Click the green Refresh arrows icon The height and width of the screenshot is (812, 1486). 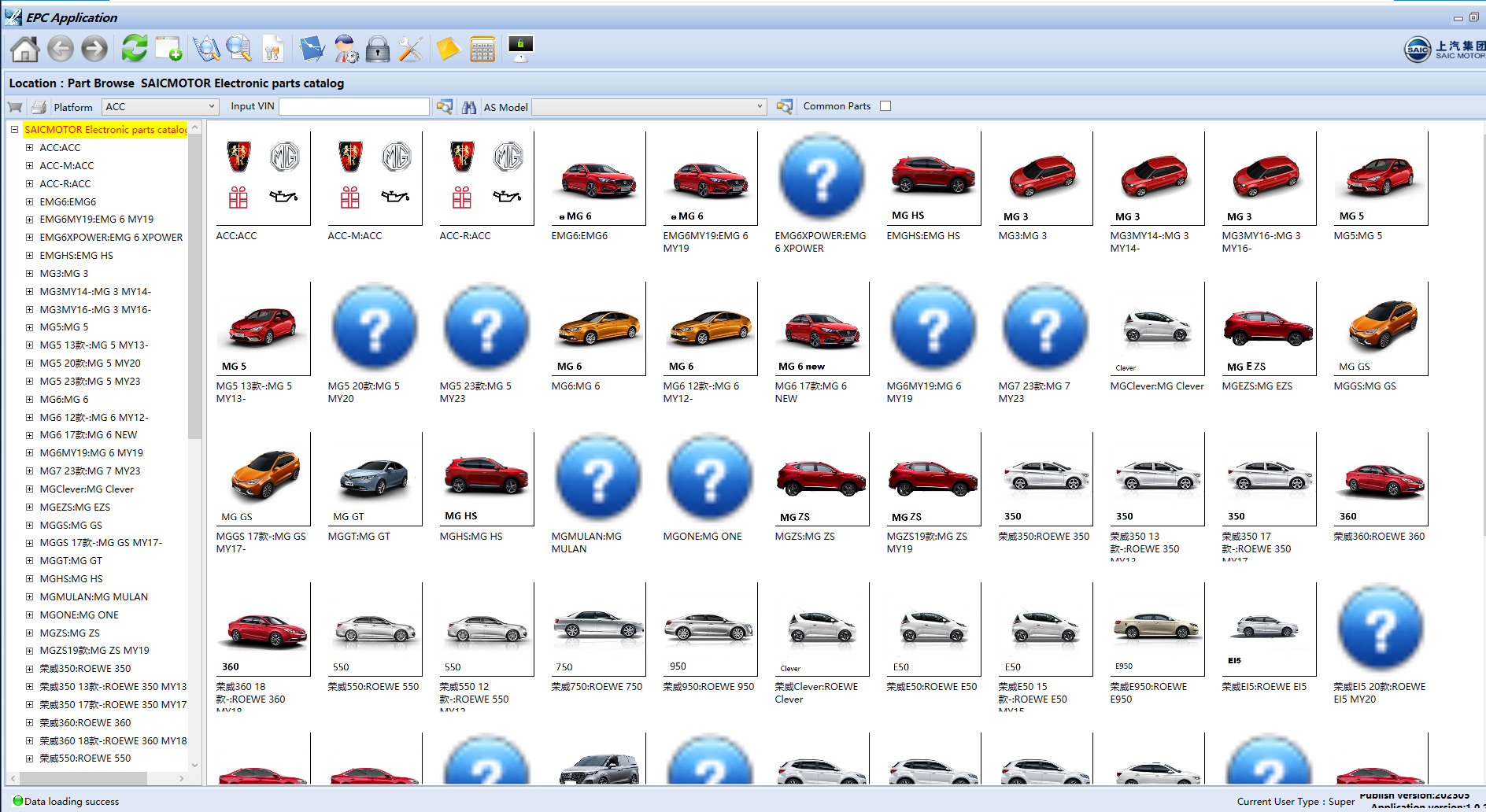pos(135,49)
